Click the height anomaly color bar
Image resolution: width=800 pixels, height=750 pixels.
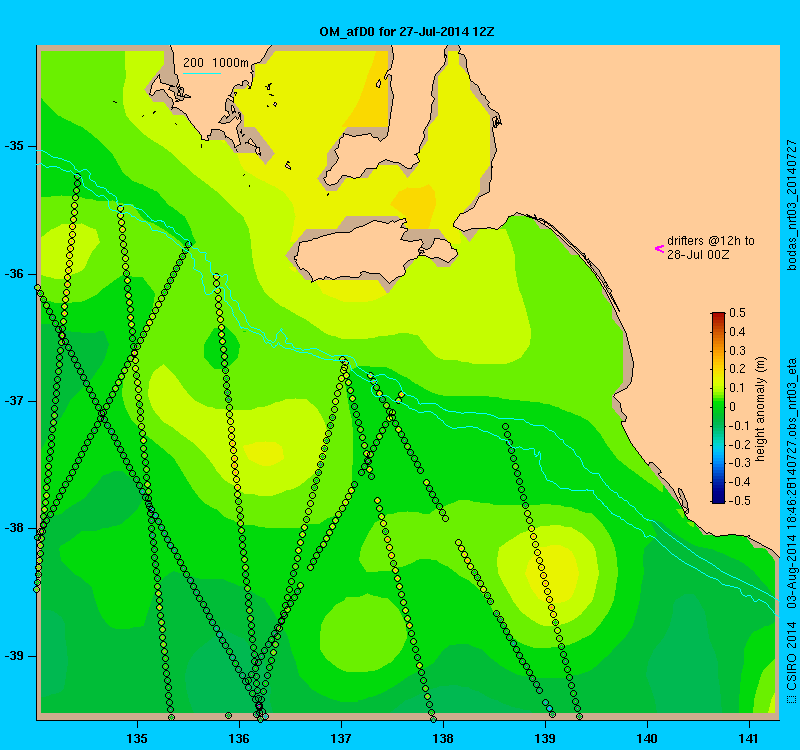[x=718, y=408]
